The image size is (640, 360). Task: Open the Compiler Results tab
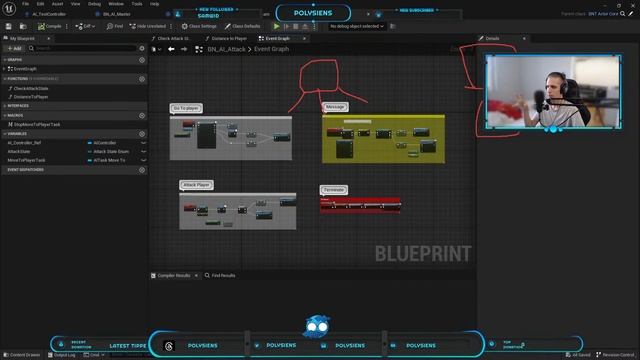(x=174, y=276)
